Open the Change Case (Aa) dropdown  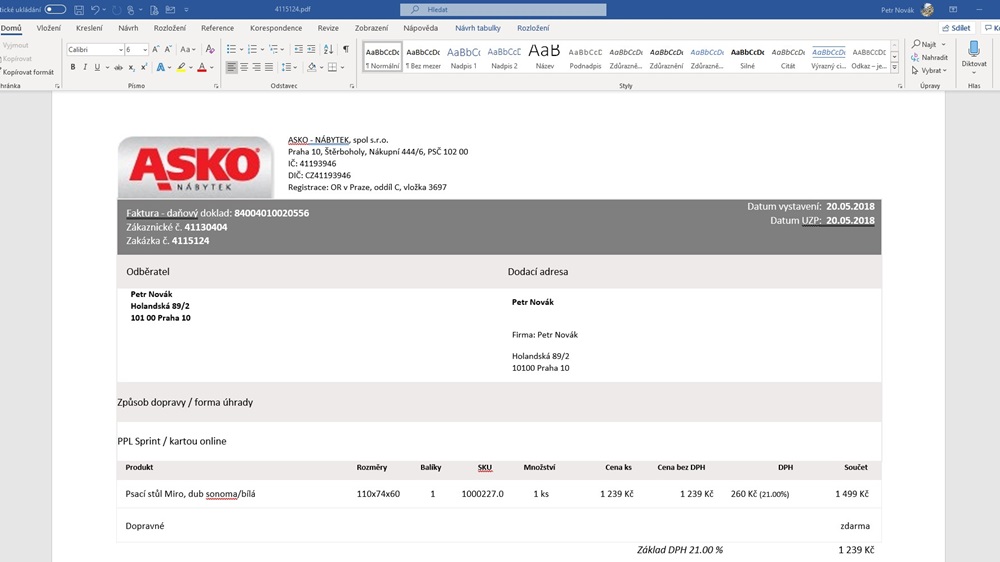(x=187, y=49)
